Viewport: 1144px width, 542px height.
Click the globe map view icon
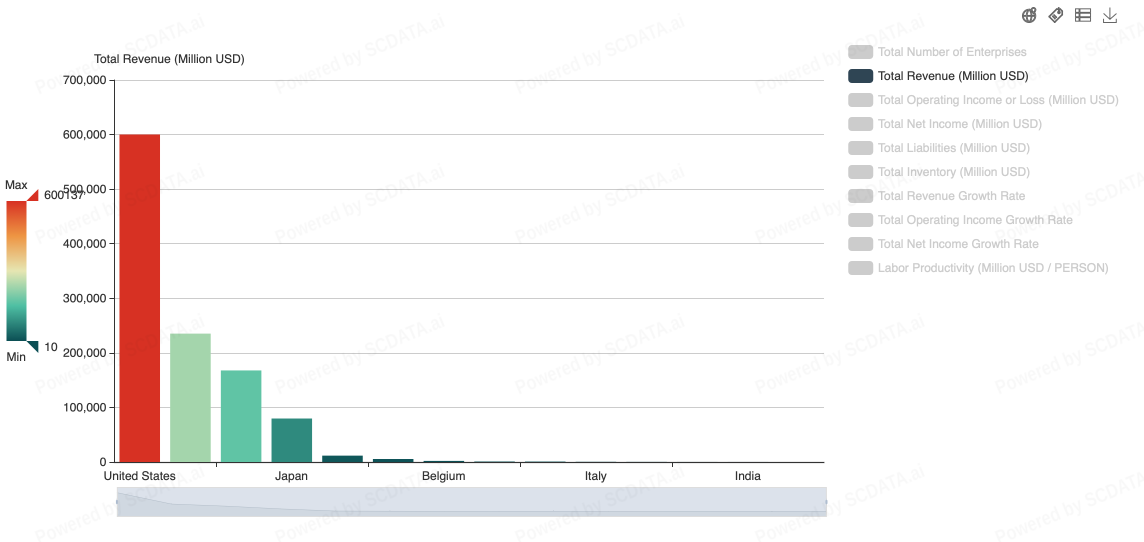point(1029,15)
